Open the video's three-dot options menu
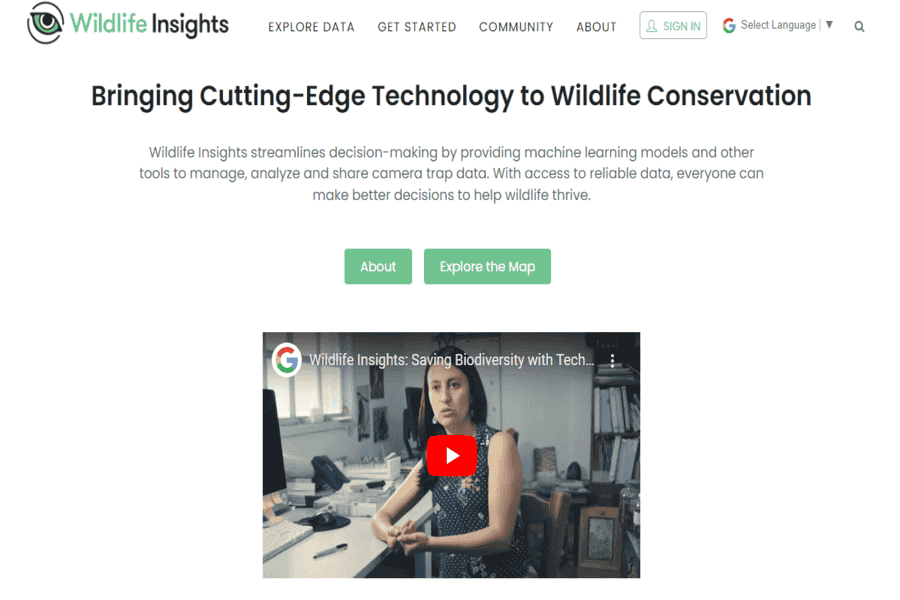Screen dimensions: 900x600 tap(612, 361)
